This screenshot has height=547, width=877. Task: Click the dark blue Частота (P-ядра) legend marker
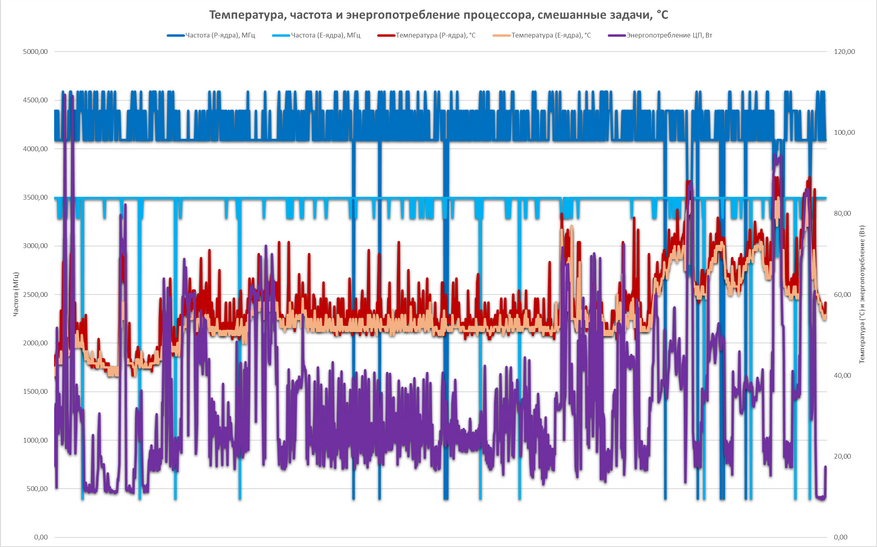176,35
